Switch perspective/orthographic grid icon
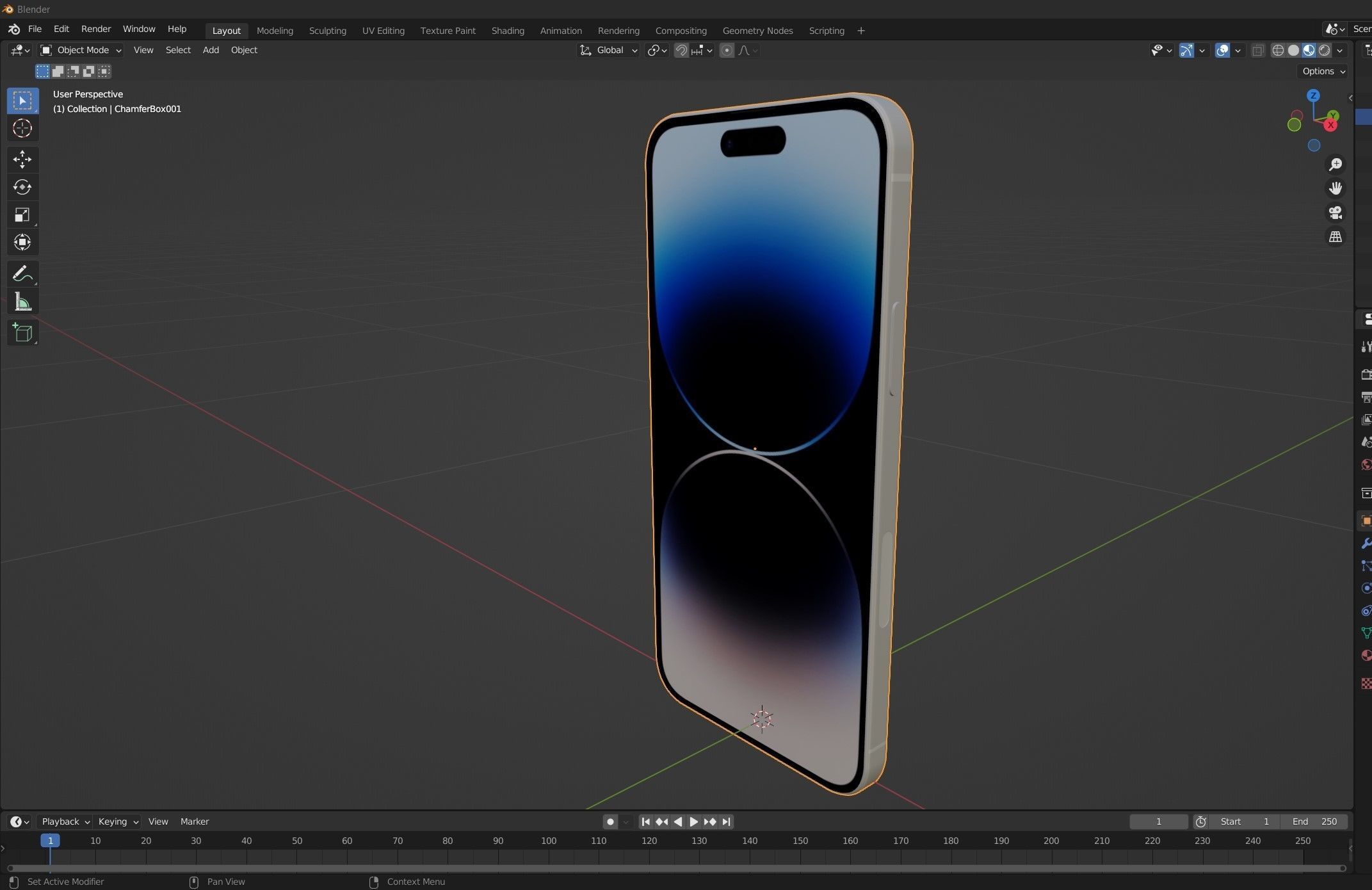The width and height of the screenshot is (1372, 890). [1336, 237]
